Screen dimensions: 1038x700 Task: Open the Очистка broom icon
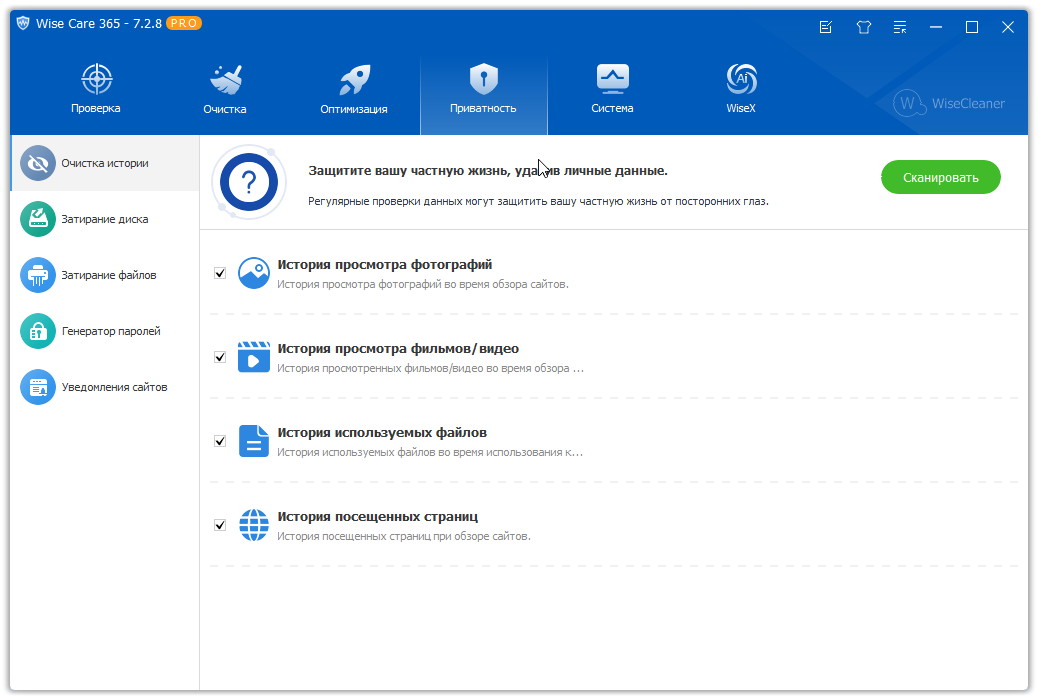pyautogui.click(x=226, y=79)
